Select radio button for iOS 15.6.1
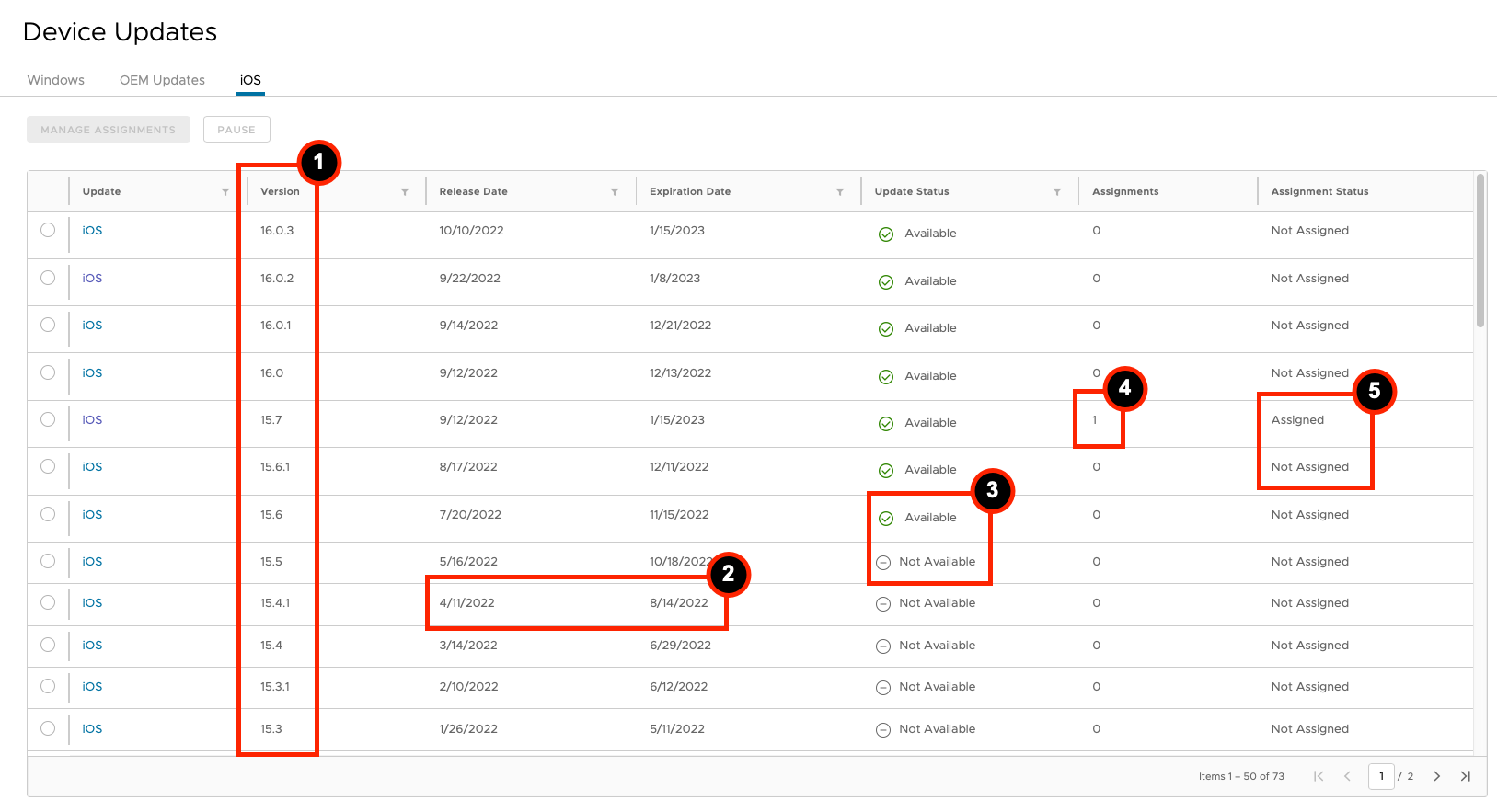Viewport: 1497px width, 812px height. point(48,466)
